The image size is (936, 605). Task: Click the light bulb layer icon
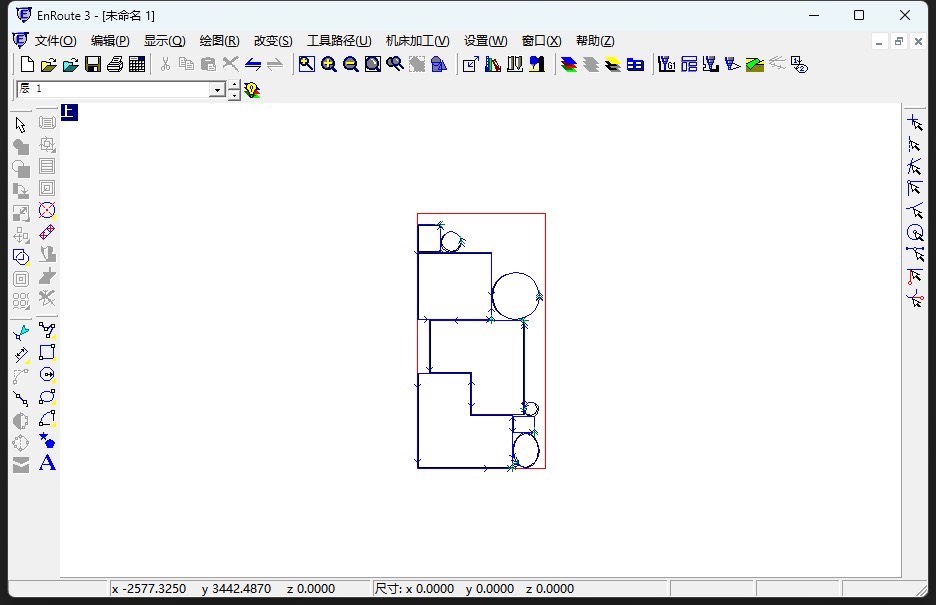253,90
